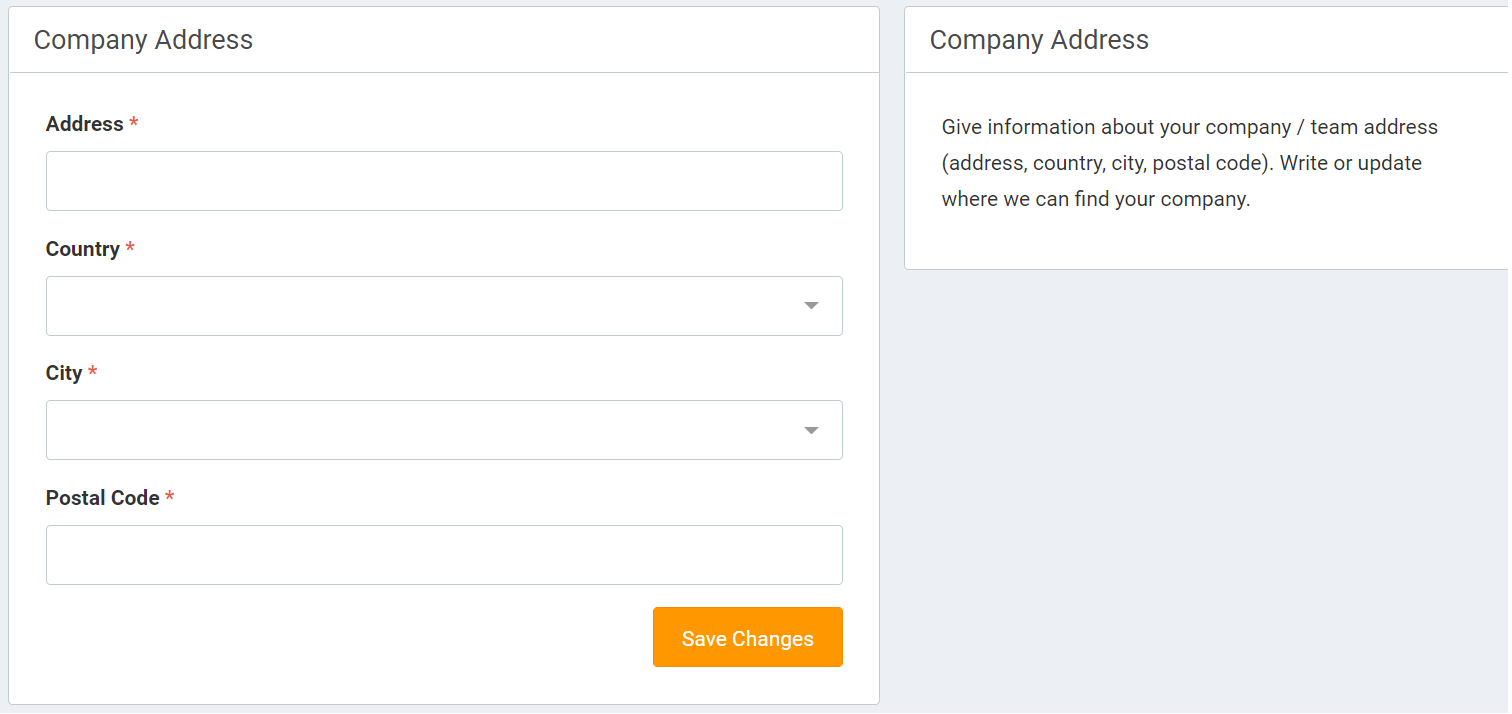Click the City dropdown arrow icon
This screenshot has width=1512, height=714.
pyautogui.click(x=811, y=431)
